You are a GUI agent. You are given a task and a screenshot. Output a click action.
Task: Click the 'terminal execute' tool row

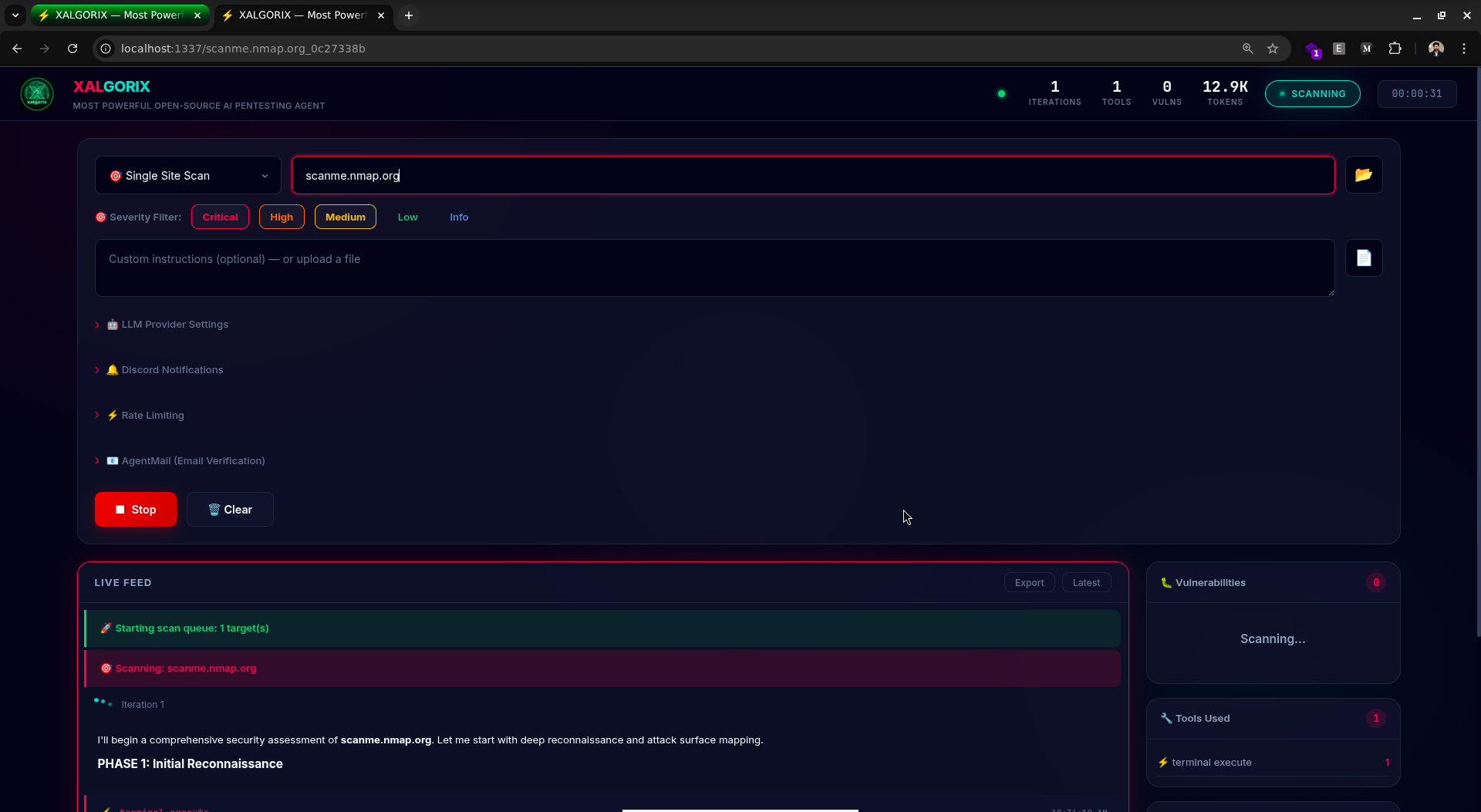(1274, 763)
